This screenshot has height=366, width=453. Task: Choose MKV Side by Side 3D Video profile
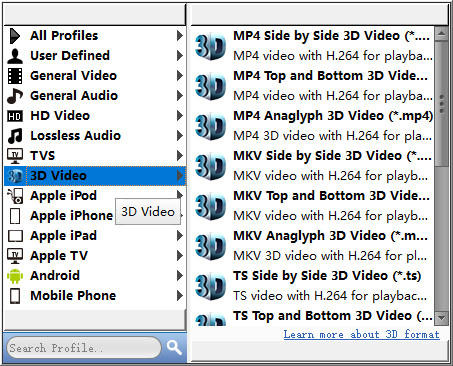[x=313, y=166]
